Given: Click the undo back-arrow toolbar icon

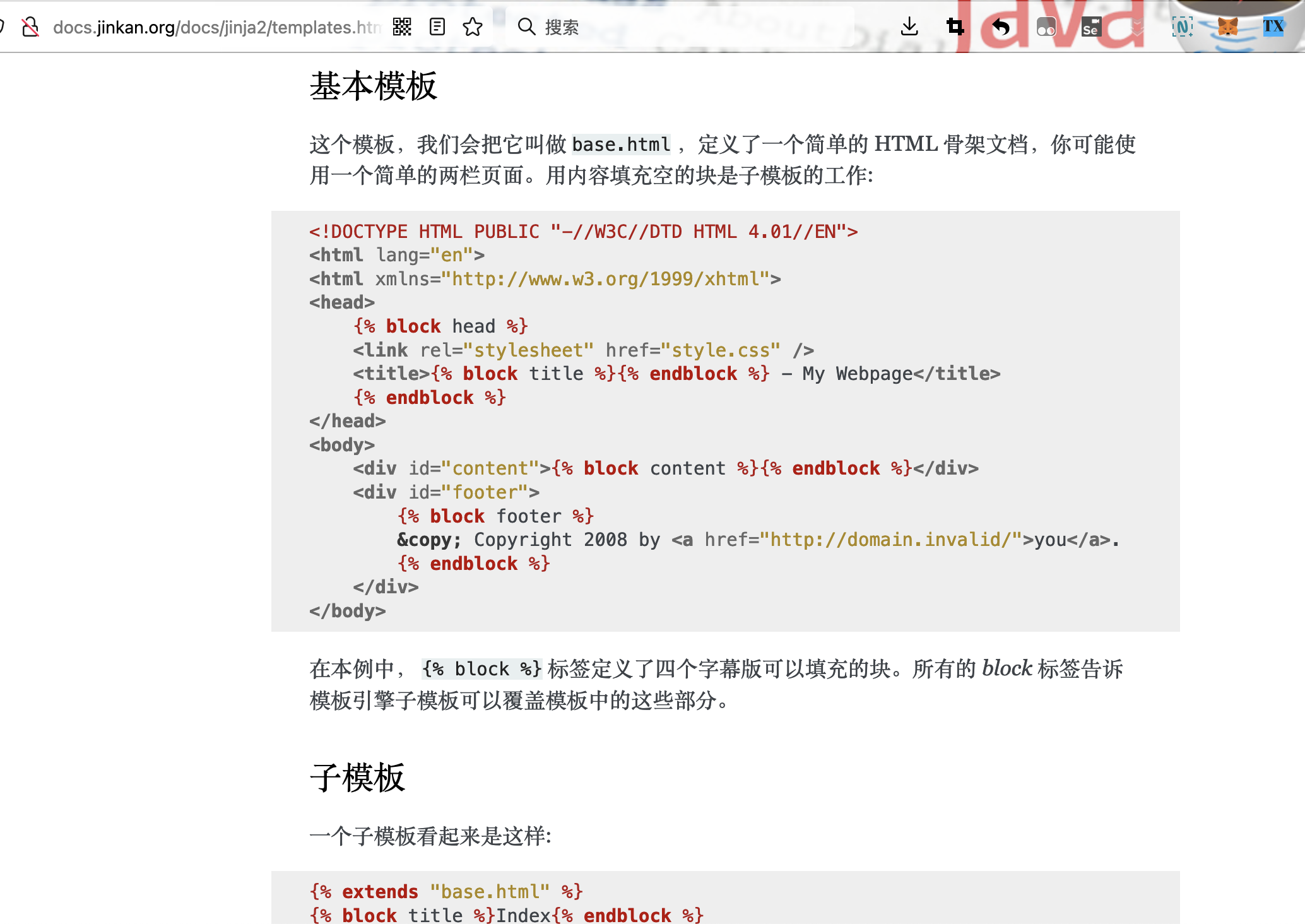Looking at the screenshot, I should (x=1000, y=27).
